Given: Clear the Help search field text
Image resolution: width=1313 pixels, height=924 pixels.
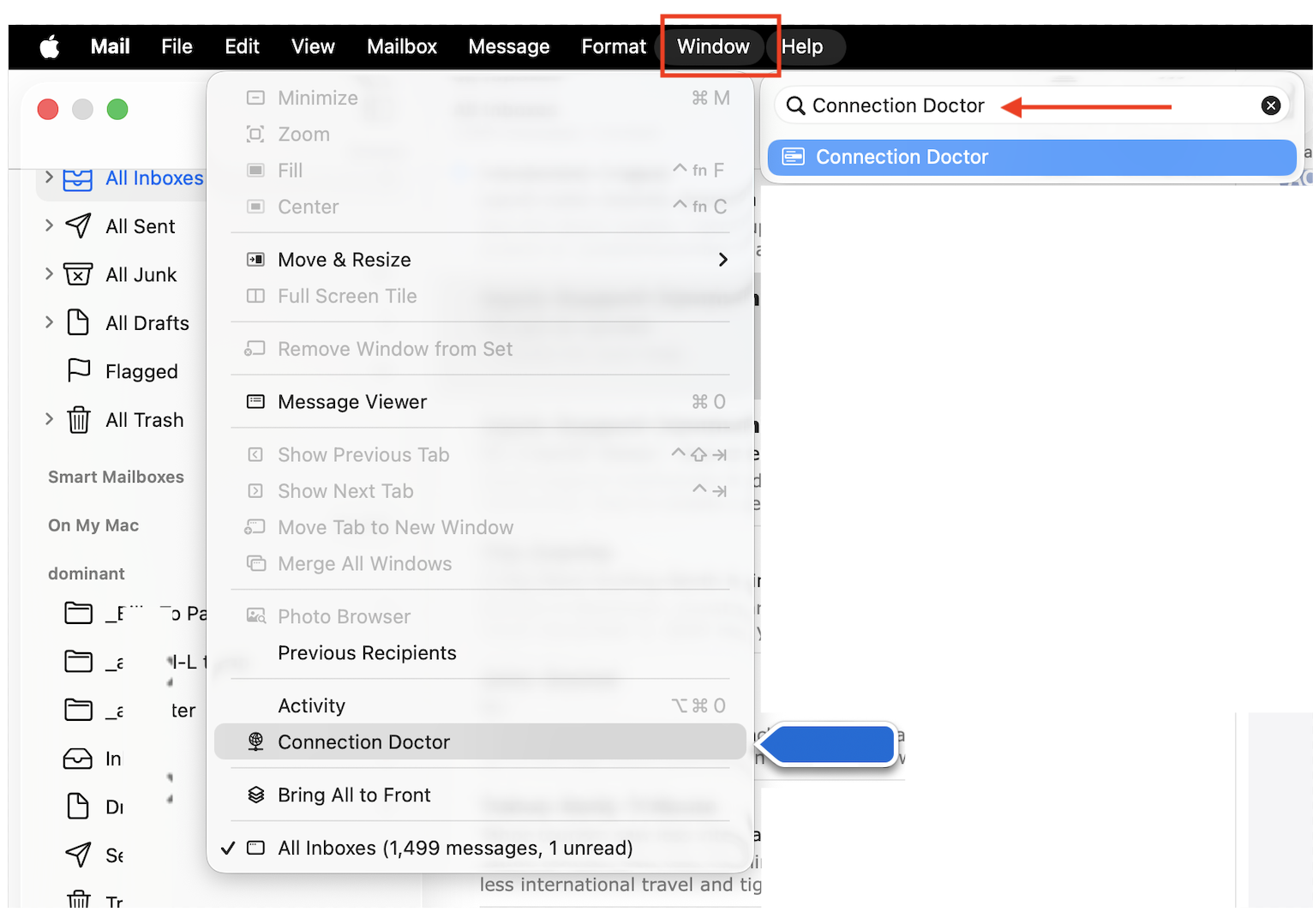Looking at the screenshot, I should pyautogui.click(x=1271, y=105).
